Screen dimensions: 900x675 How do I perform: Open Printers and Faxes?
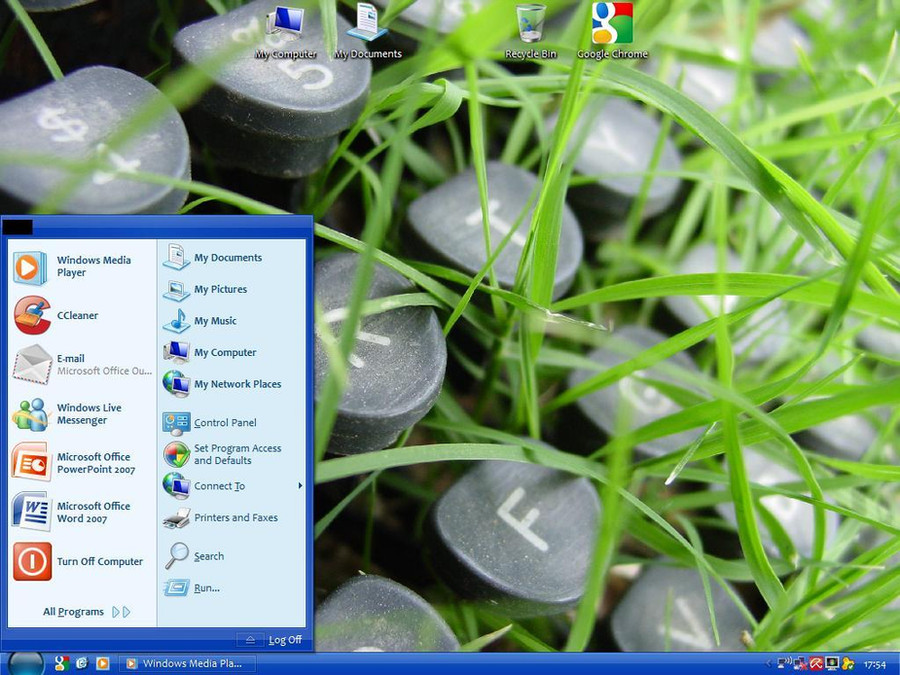pos(232,518)
